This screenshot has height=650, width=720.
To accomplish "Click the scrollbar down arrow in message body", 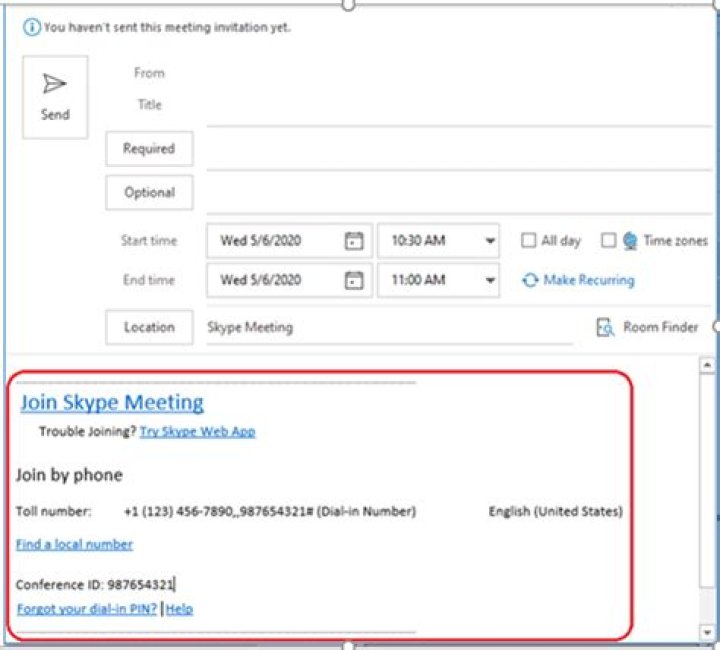I will pyautogui.click(x=707, y=632).
